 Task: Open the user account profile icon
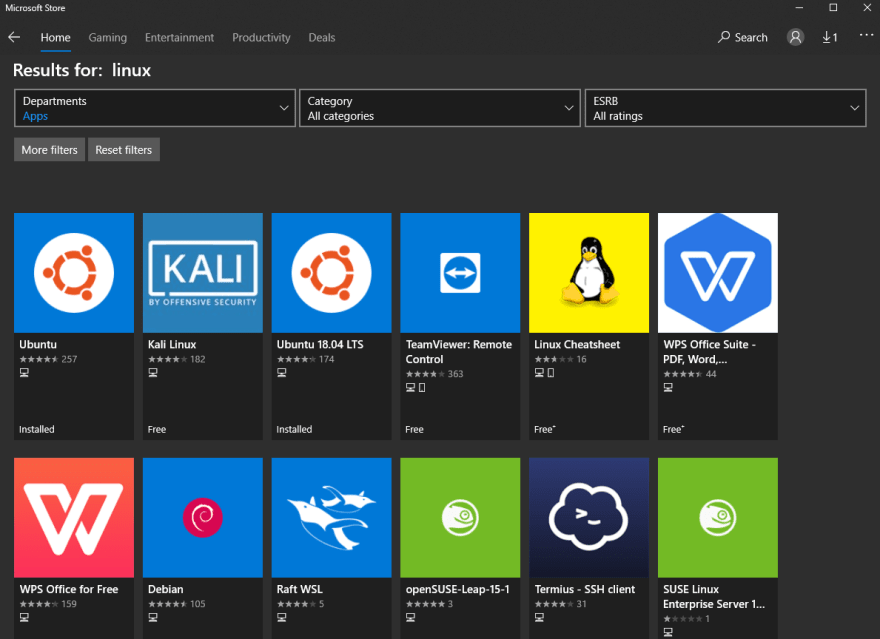point(795,38)
